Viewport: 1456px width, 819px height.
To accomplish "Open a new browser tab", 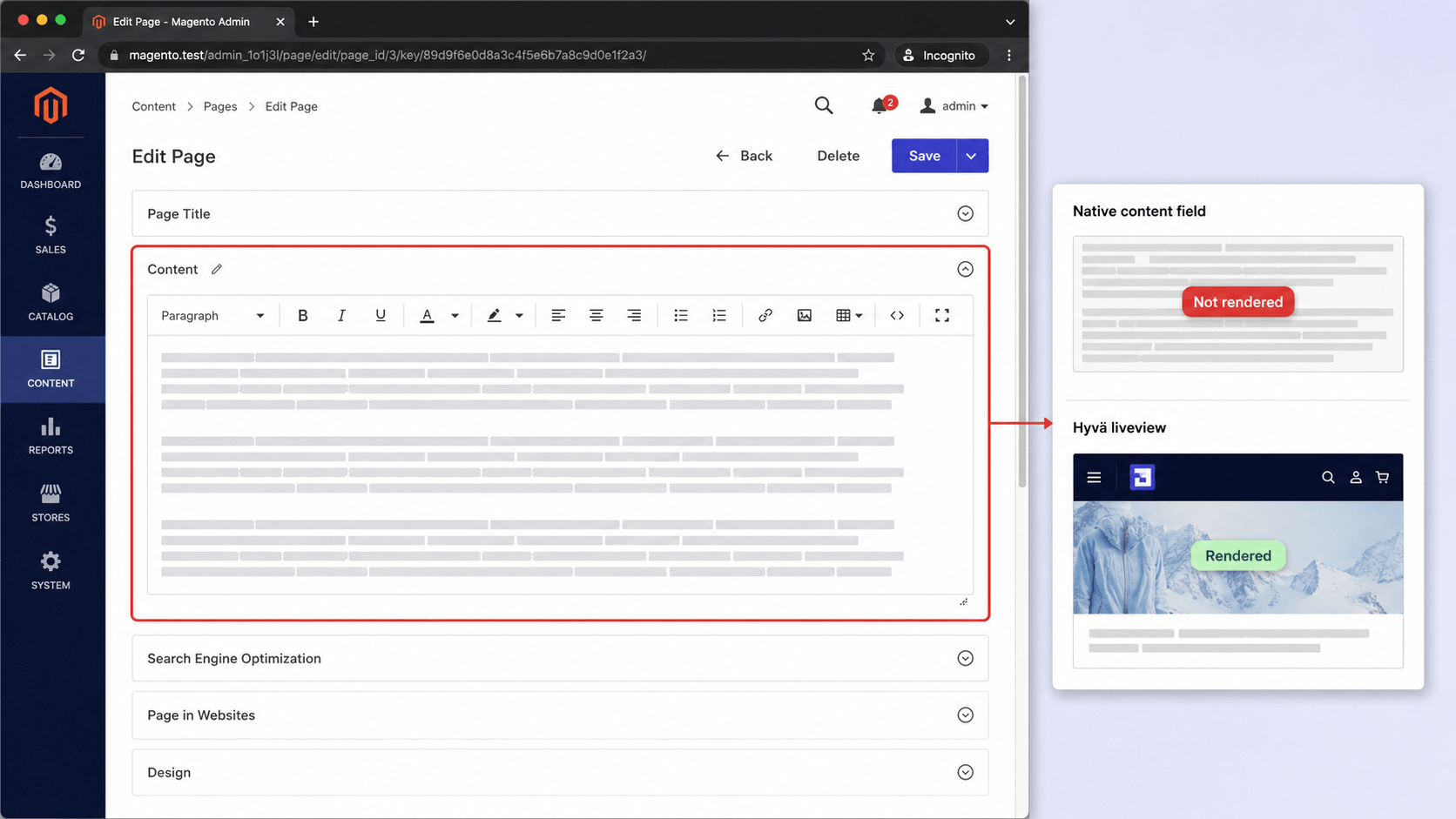I will coord(313,21).
